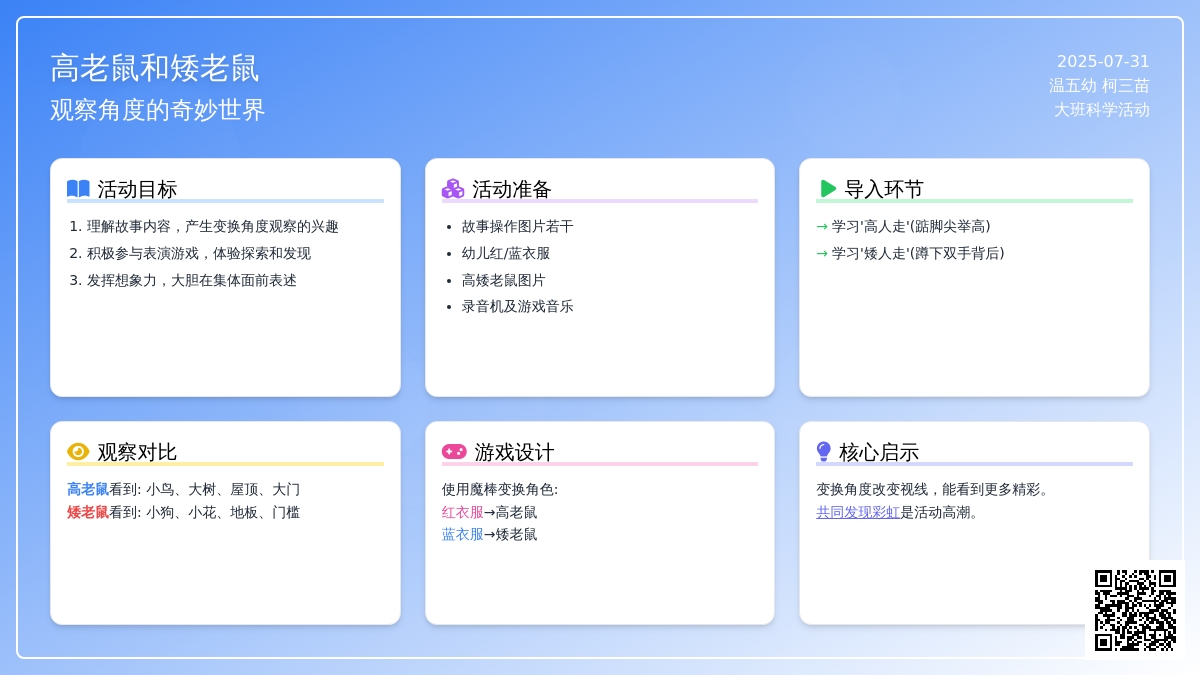Click the 蓝衣服 colored text

463,534
